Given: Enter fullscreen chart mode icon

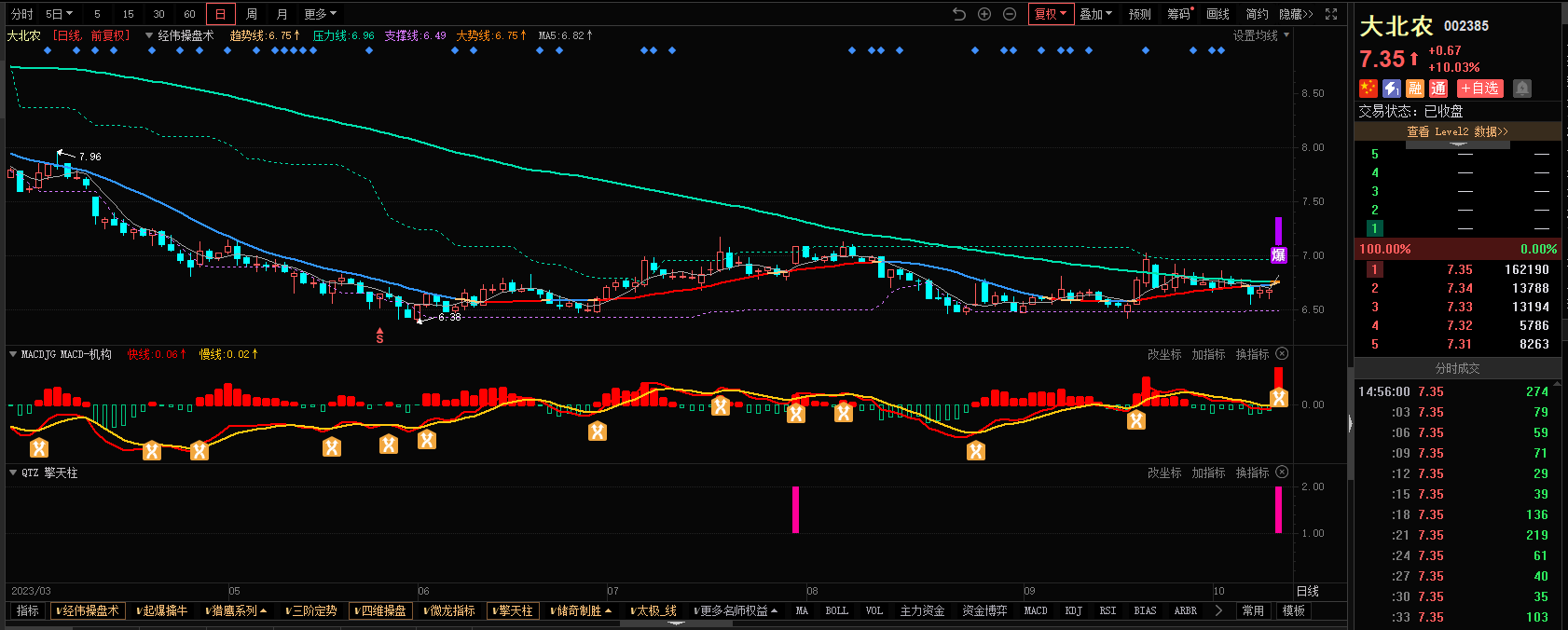Looking at the screenshot, I should (1331, 14).
